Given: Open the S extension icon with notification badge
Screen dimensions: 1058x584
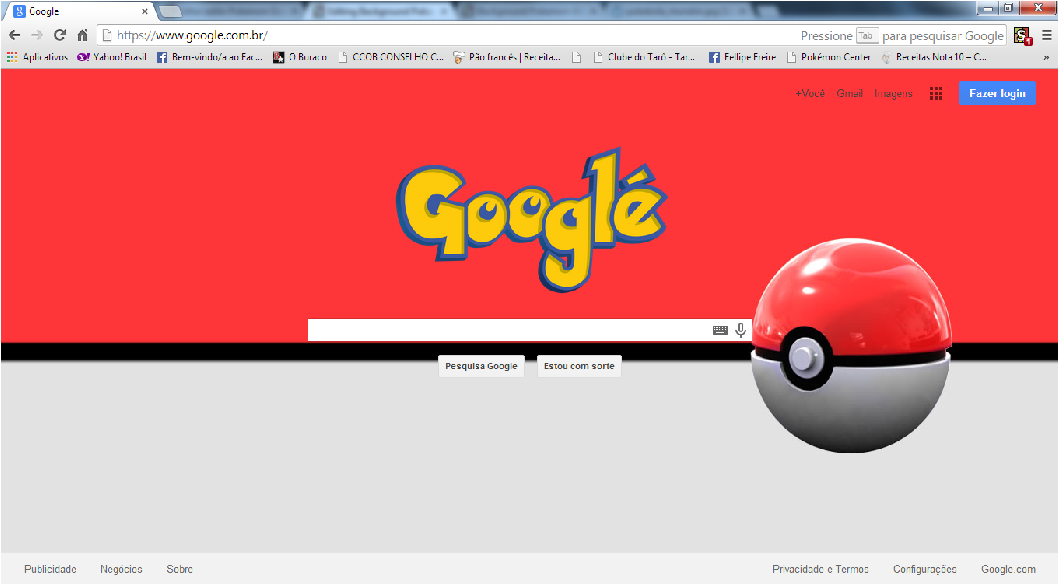Looking at the screenshot, I should coord(1022,33).
